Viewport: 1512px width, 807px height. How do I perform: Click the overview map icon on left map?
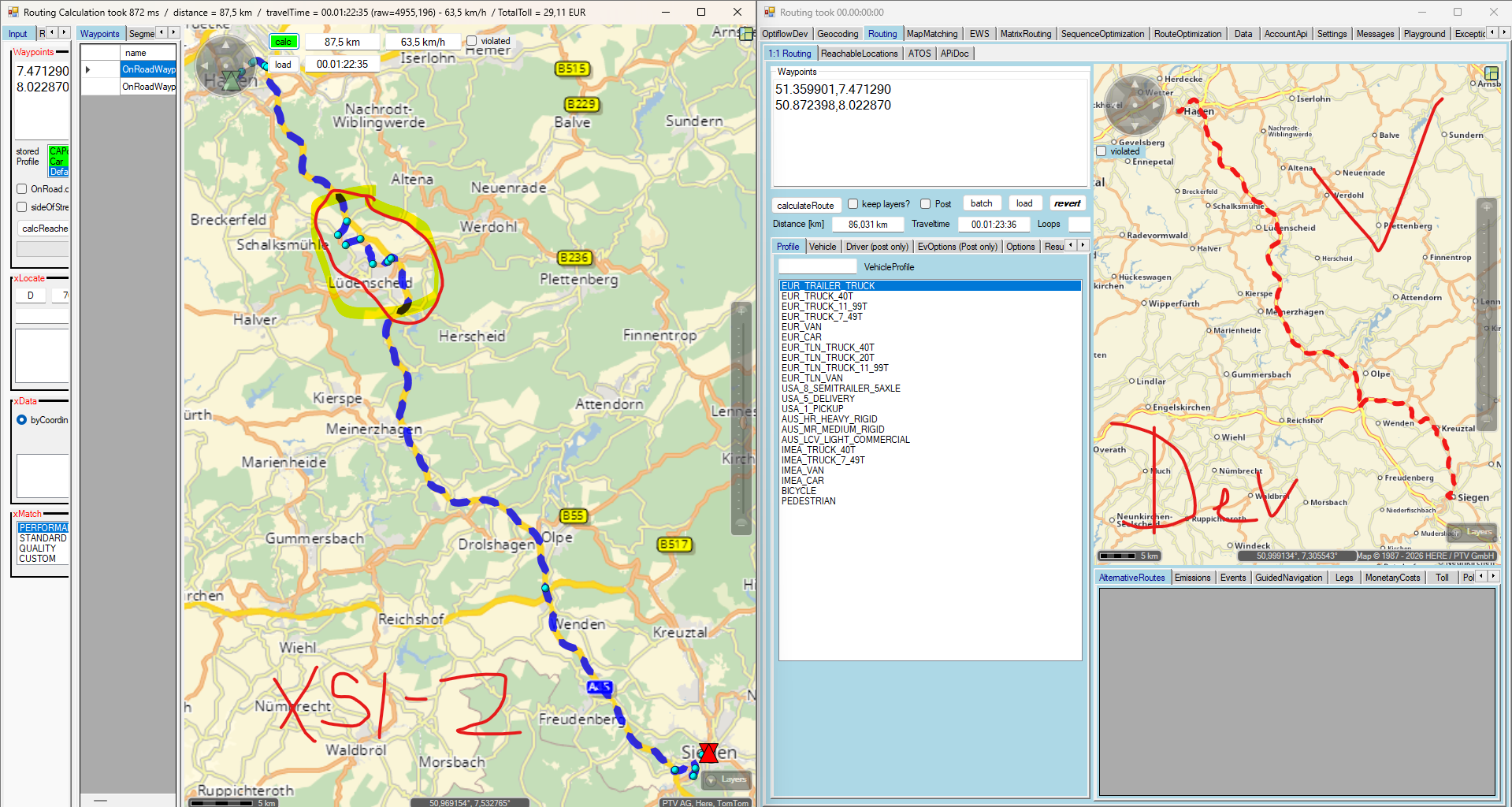pyautogui.click(x=745, y=34)
